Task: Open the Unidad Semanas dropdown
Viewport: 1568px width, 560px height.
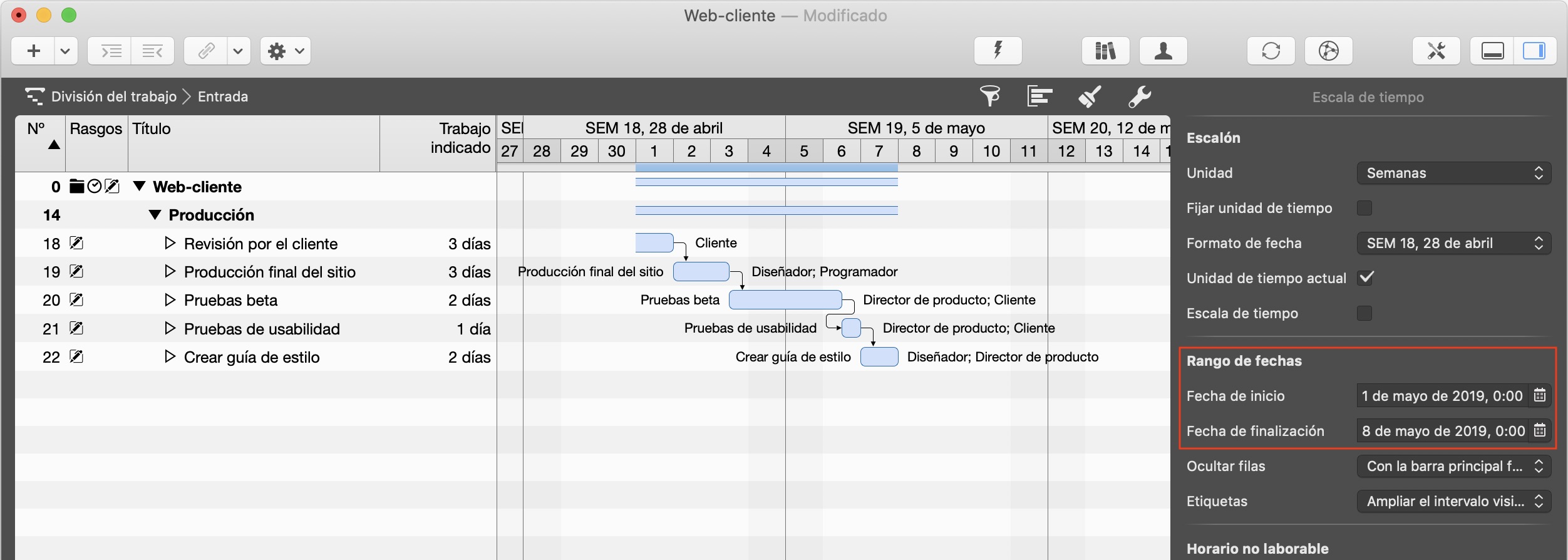Action: pyautogui.click(x=1453, y=174)
